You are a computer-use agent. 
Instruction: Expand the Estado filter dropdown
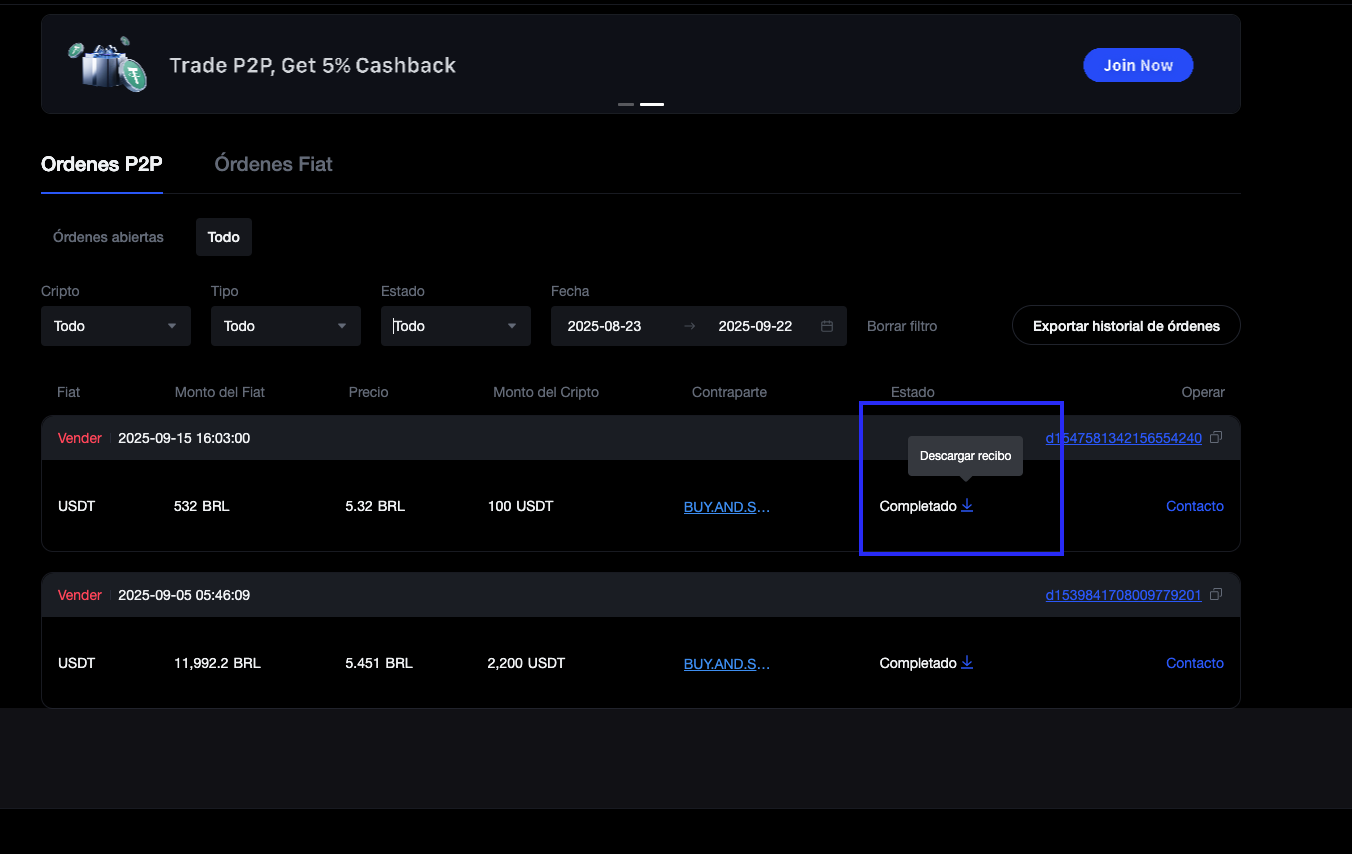point(456,326)
